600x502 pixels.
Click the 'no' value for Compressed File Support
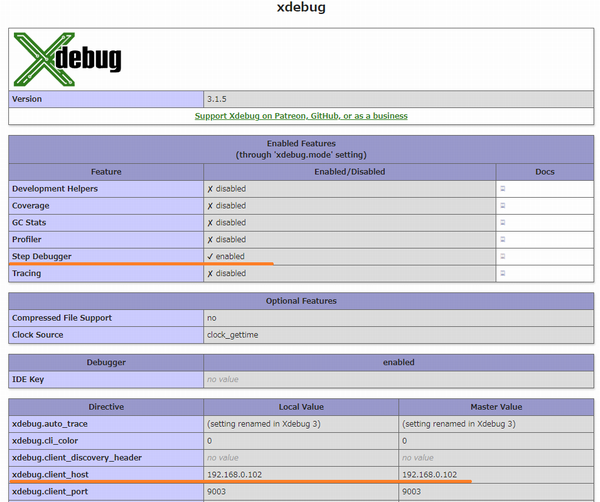[212, 318]
